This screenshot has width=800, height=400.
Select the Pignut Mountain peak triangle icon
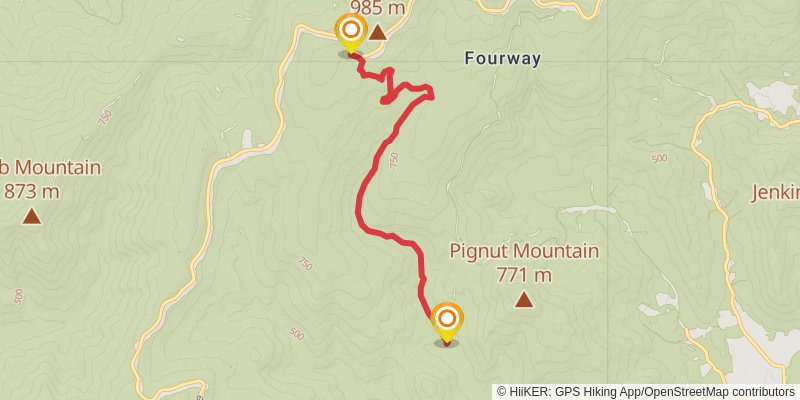point(524,299)
